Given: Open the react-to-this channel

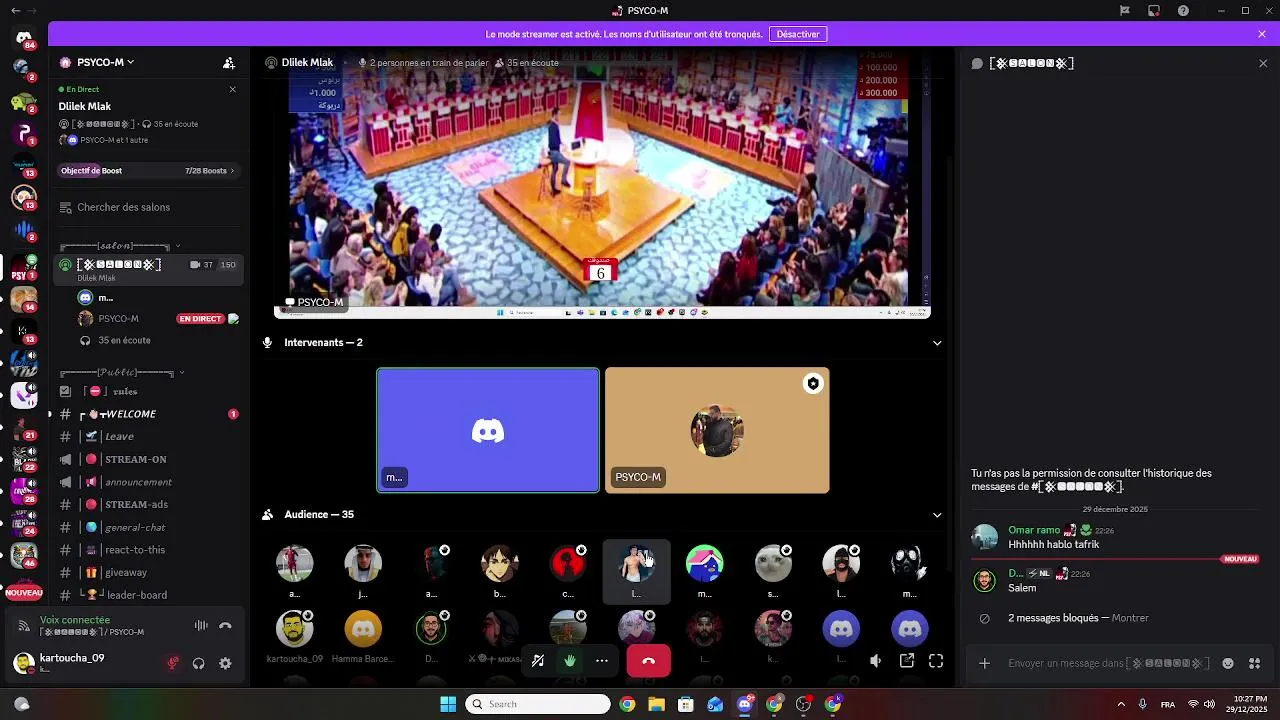Looking at the screenshot, I should [x=149, y=550].
